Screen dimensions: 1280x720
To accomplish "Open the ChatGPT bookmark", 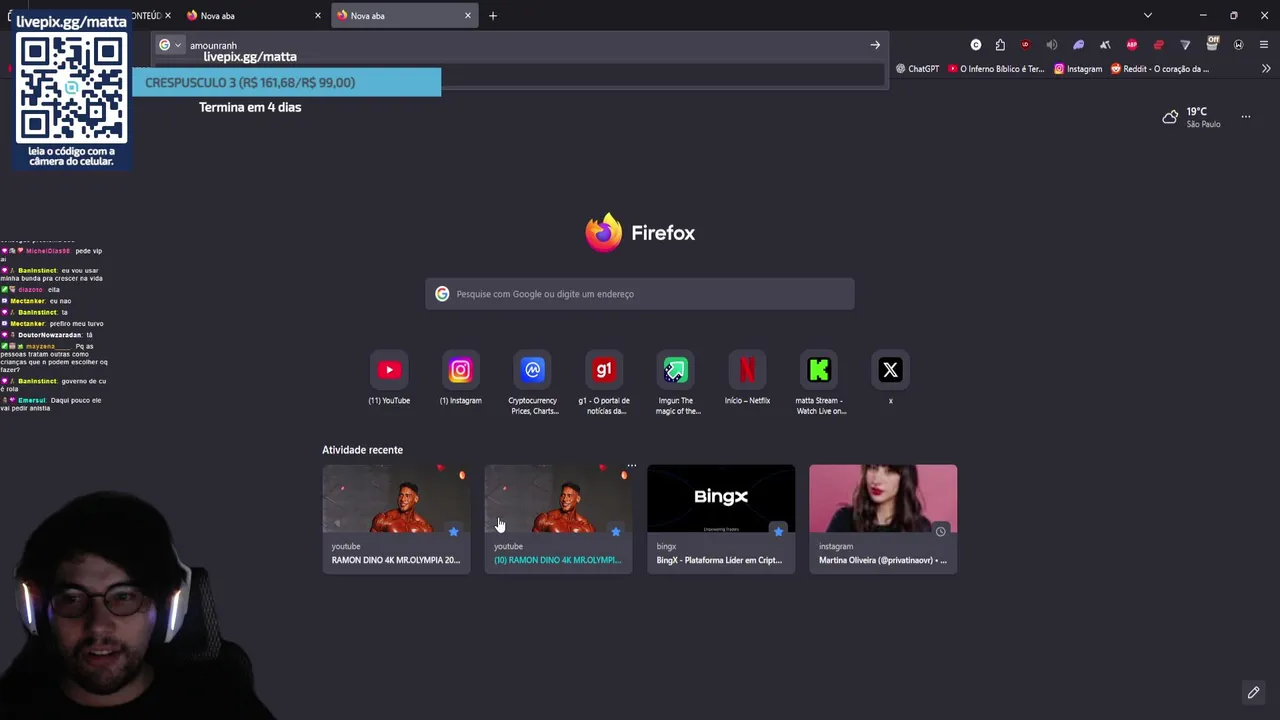I will pos(917,69).
